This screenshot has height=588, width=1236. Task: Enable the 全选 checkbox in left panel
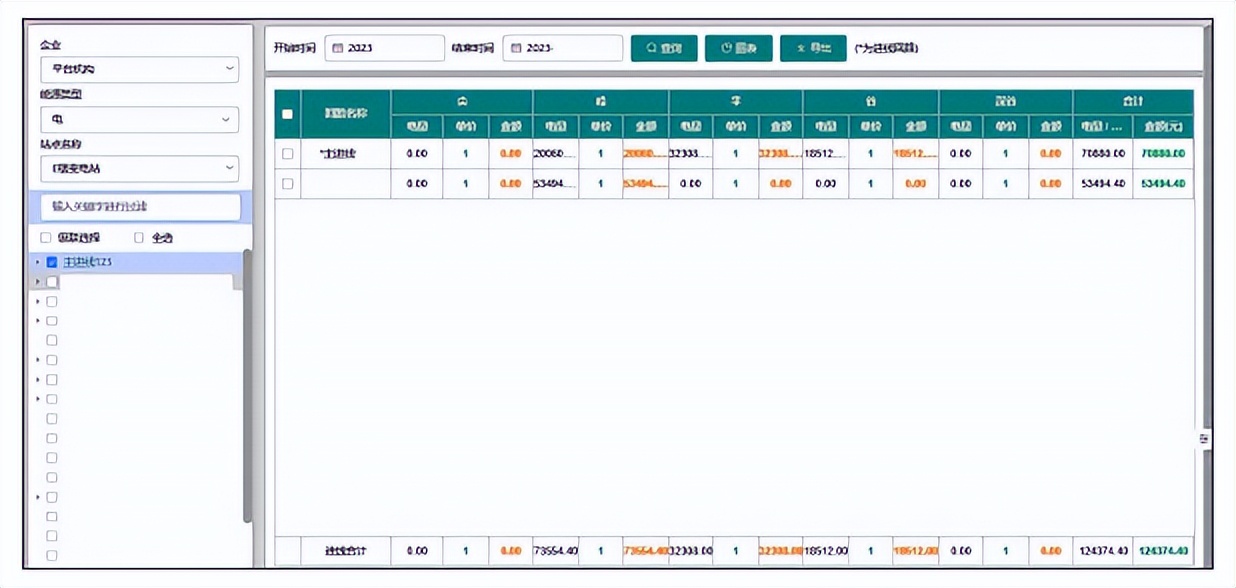click(139, 238)
